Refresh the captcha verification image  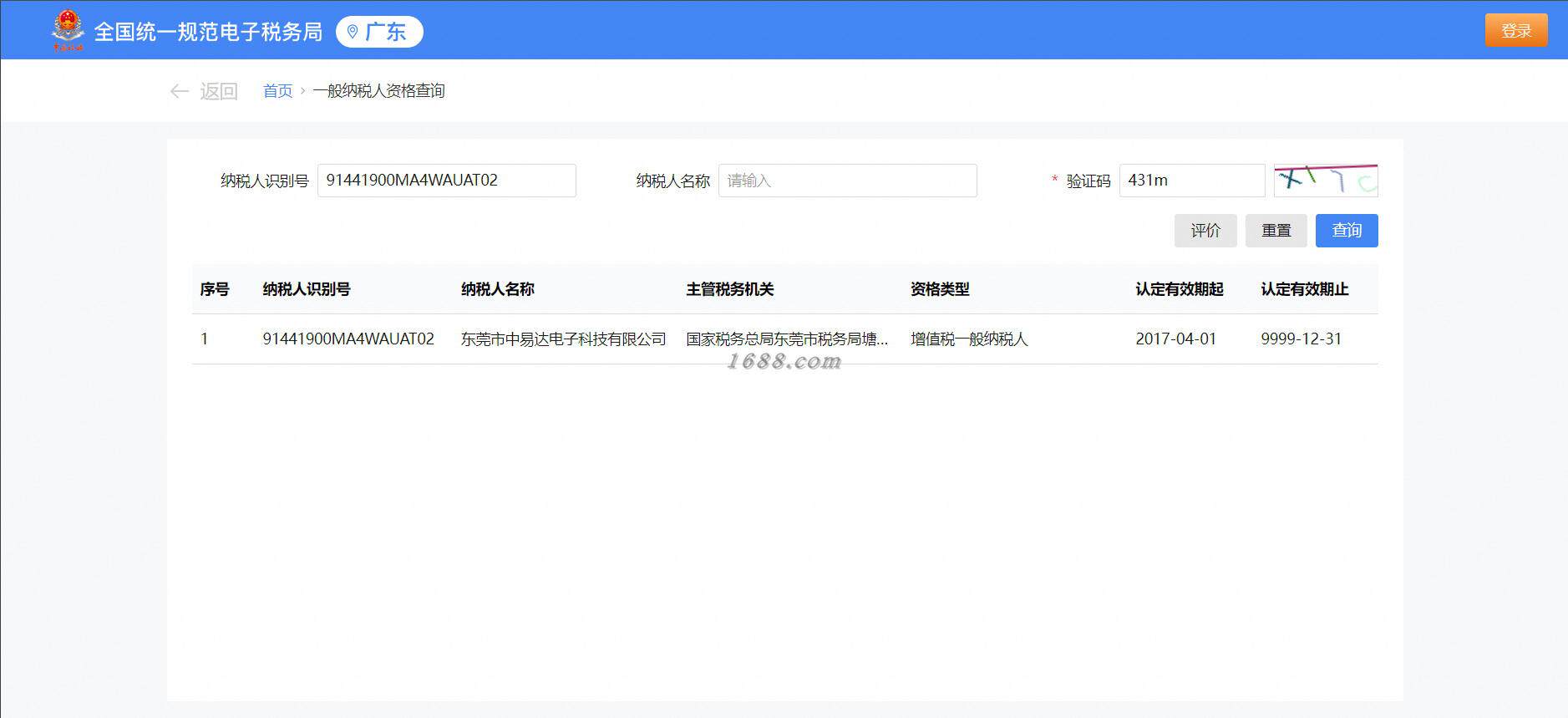1325,181
